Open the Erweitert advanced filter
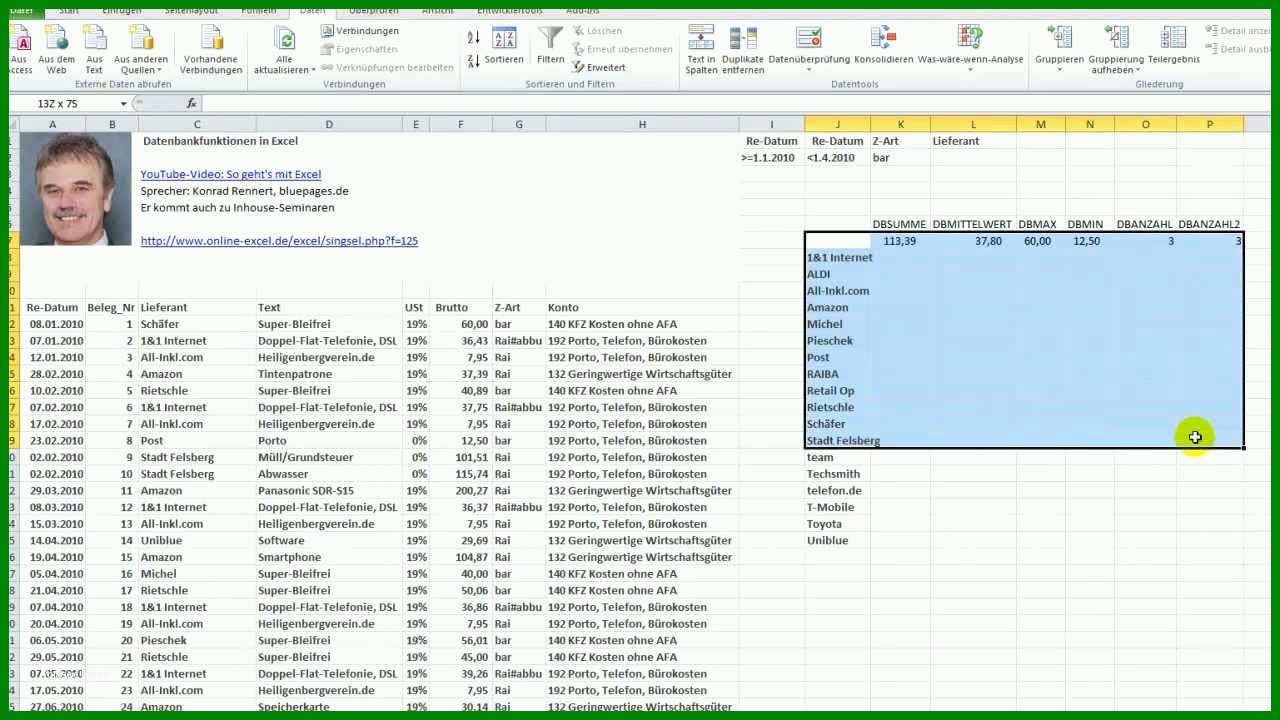The height and width of the screenshot is (720, 1280). [599, 67]
